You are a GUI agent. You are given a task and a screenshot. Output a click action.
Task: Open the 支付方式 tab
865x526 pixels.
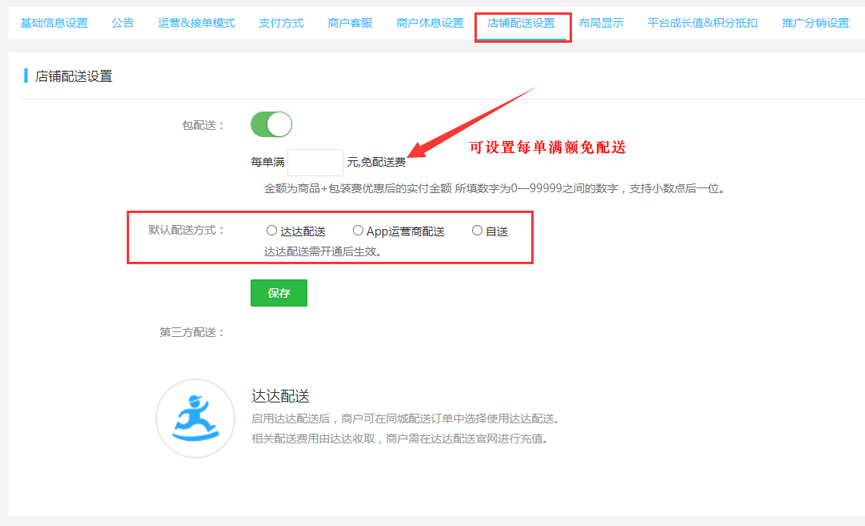tap(281, 23)
